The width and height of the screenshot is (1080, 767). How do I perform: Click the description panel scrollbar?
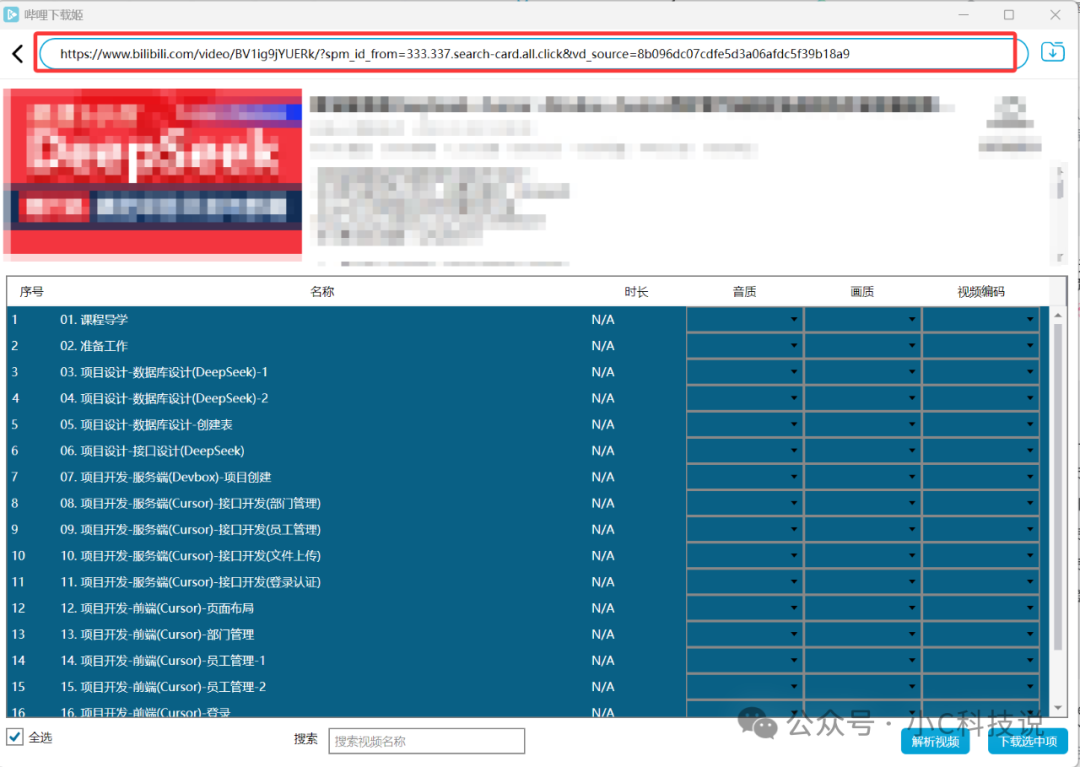click(x=1059, y=213)
